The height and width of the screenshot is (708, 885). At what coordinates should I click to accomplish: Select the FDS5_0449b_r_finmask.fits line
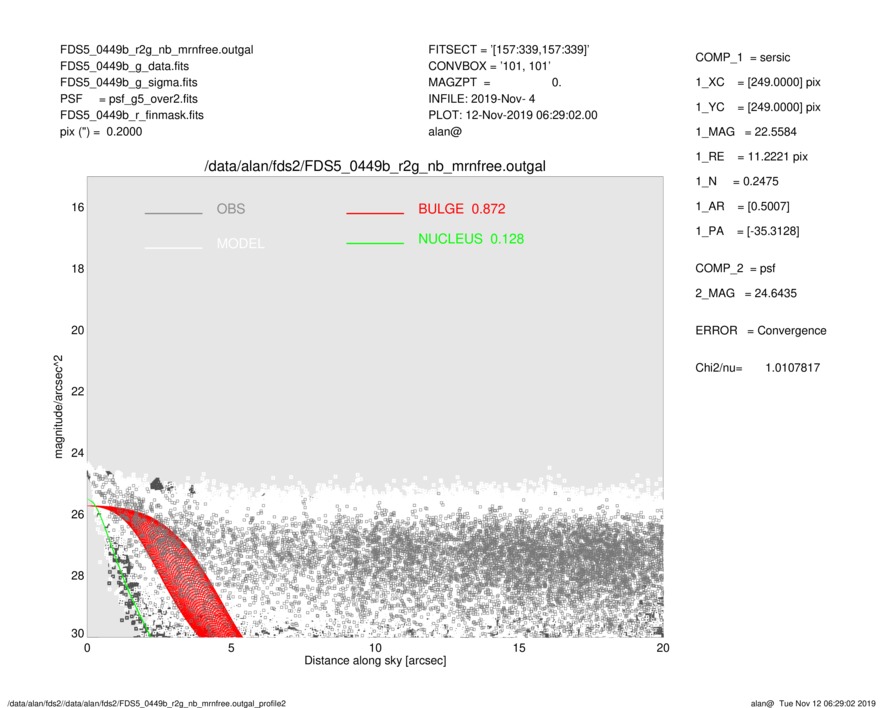(x=132, y=115)
